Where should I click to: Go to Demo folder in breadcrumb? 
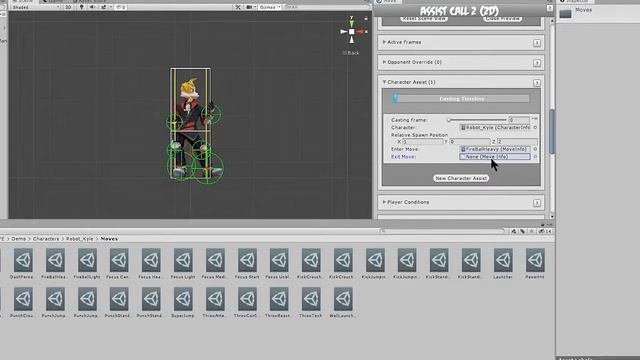coord(18,239)
